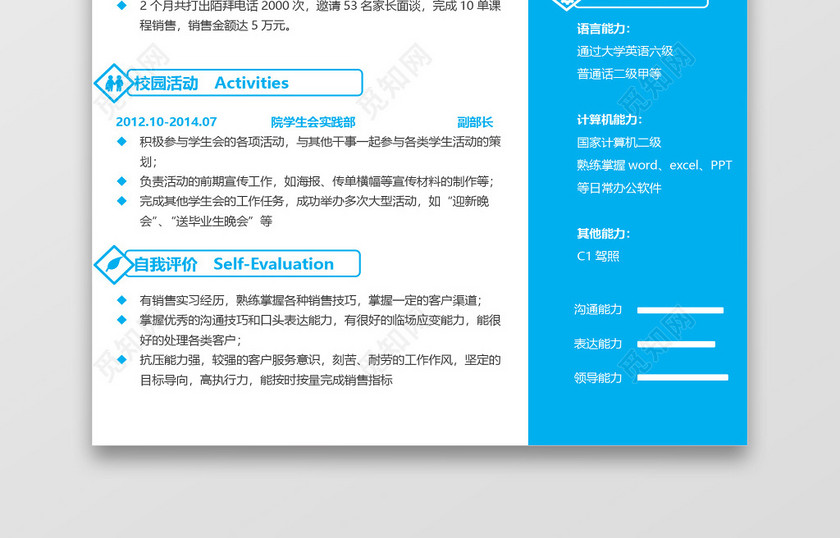Viewport: 840px width, 538px height.
Task: Click the line 程销售，销售金额达 5 万元
Action: click(x=215, y=26)
